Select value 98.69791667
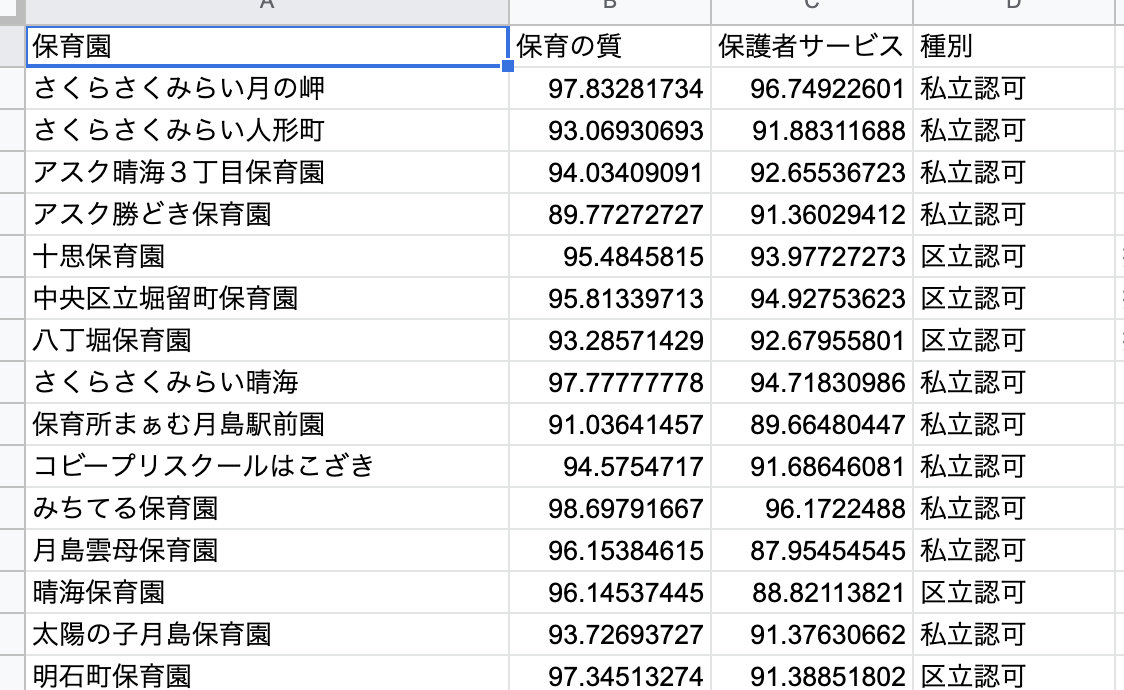 click(x=610, y=509)
